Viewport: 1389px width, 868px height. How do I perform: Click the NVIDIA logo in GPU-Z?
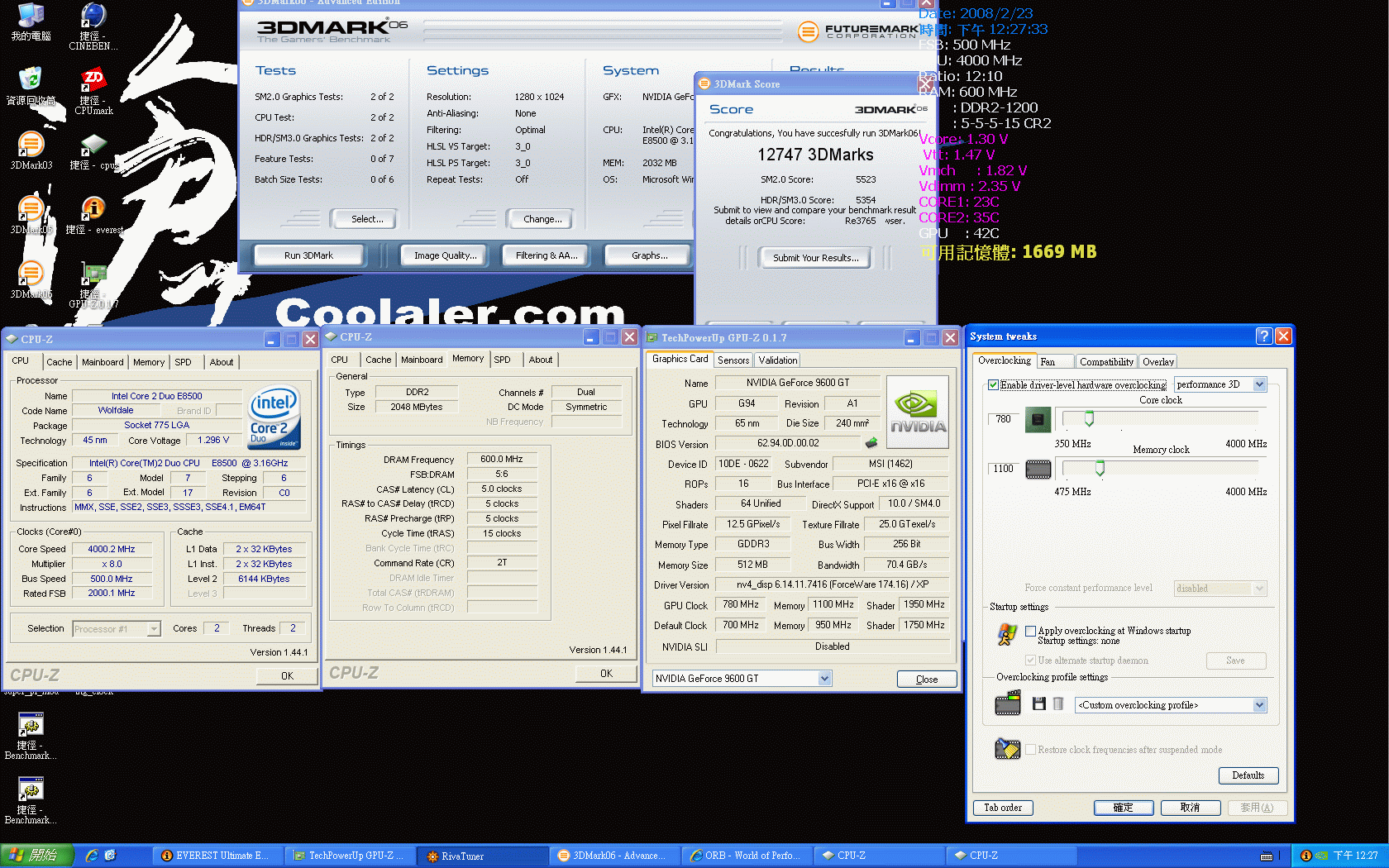(917, 412)
